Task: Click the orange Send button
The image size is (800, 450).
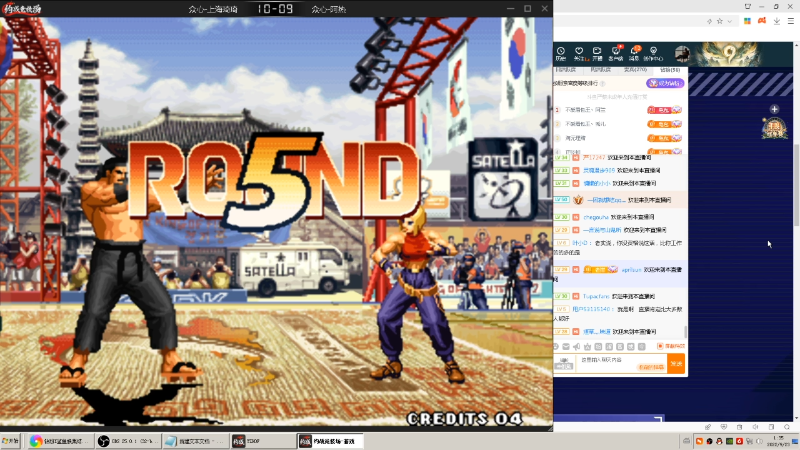Action: click(677, 364)
